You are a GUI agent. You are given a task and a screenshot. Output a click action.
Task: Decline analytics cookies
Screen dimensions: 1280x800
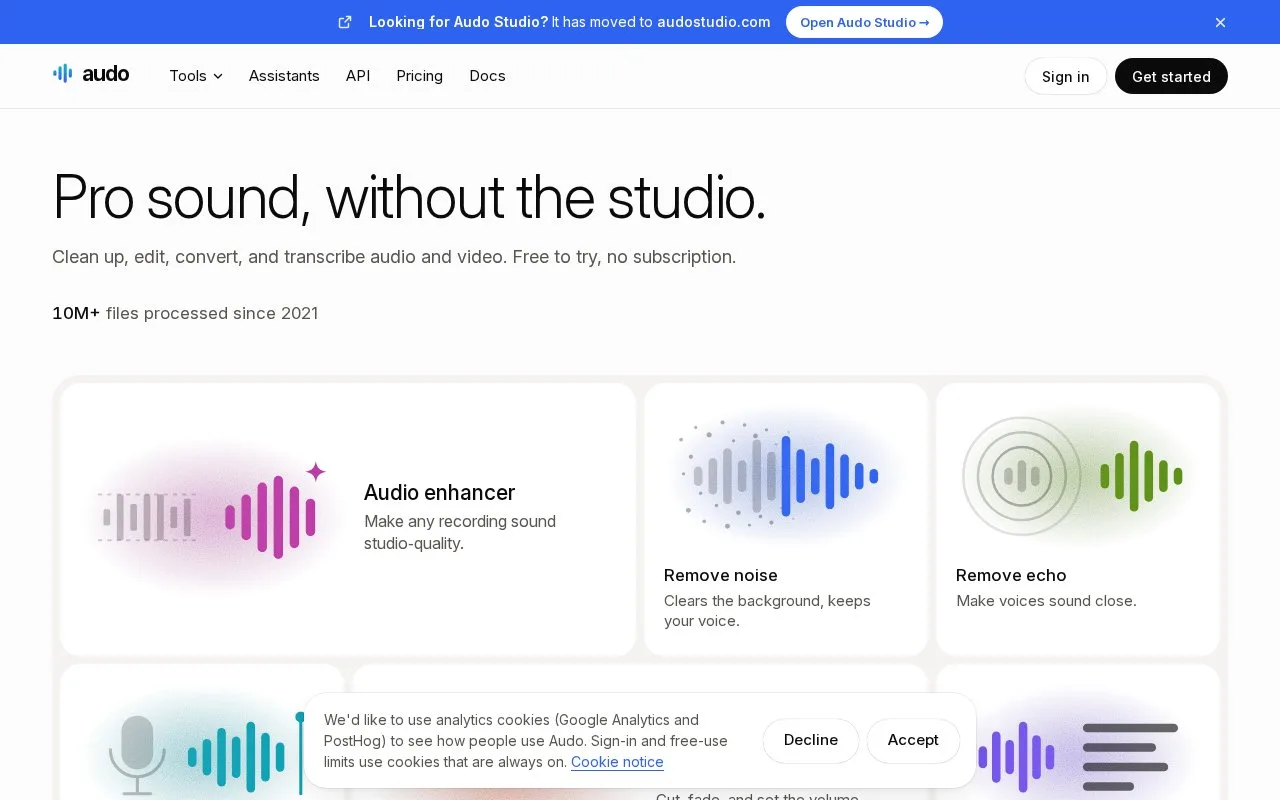click(x=811, y=740)
